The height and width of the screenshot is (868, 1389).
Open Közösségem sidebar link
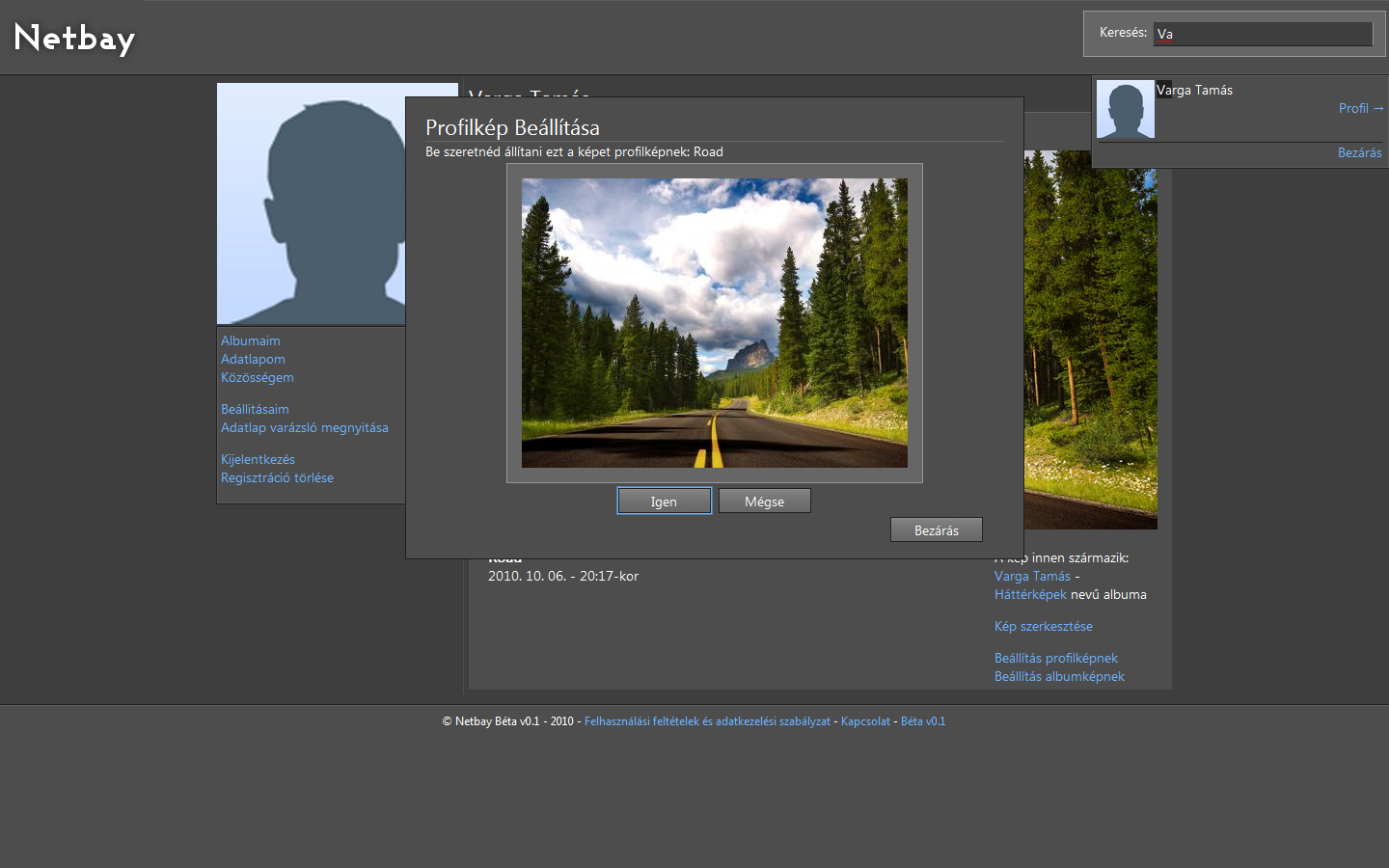coord(258,377)
